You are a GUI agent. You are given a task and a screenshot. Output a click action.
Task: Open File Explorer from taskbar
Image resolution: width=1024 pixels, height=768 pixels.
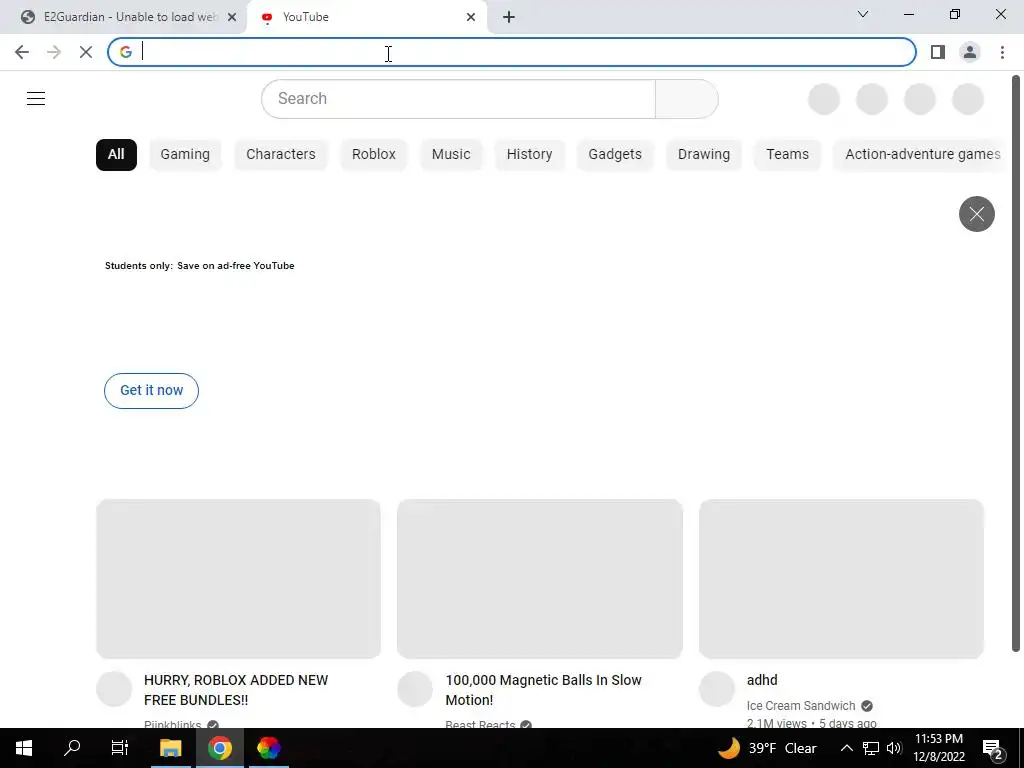click(x=171, y=748)
